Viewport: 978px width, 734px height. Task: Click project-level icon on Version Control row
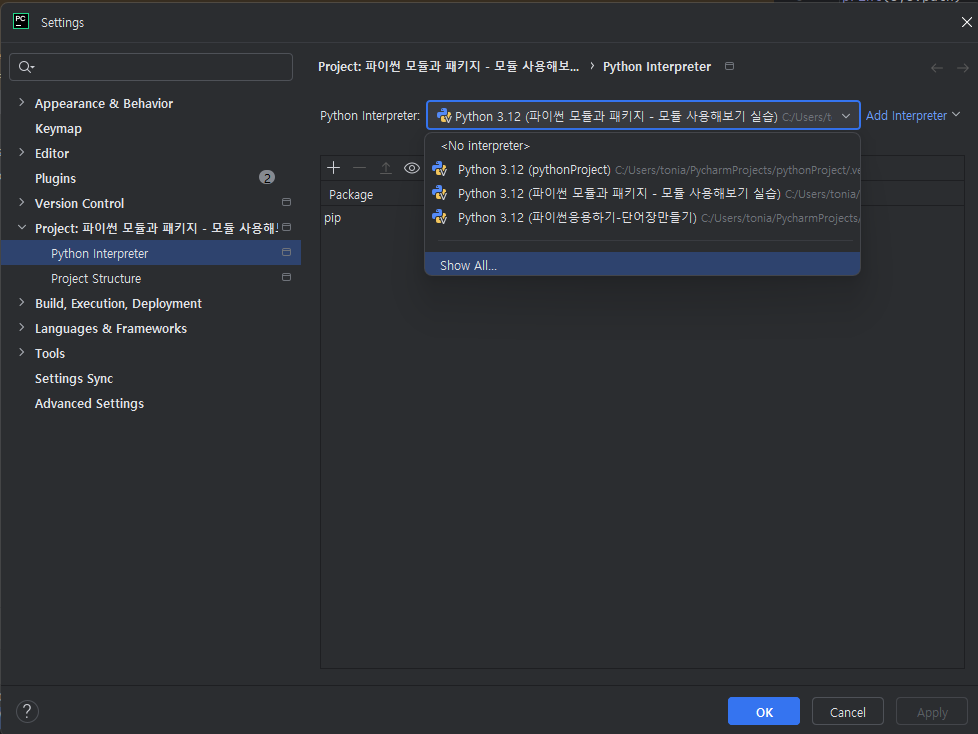286,202
